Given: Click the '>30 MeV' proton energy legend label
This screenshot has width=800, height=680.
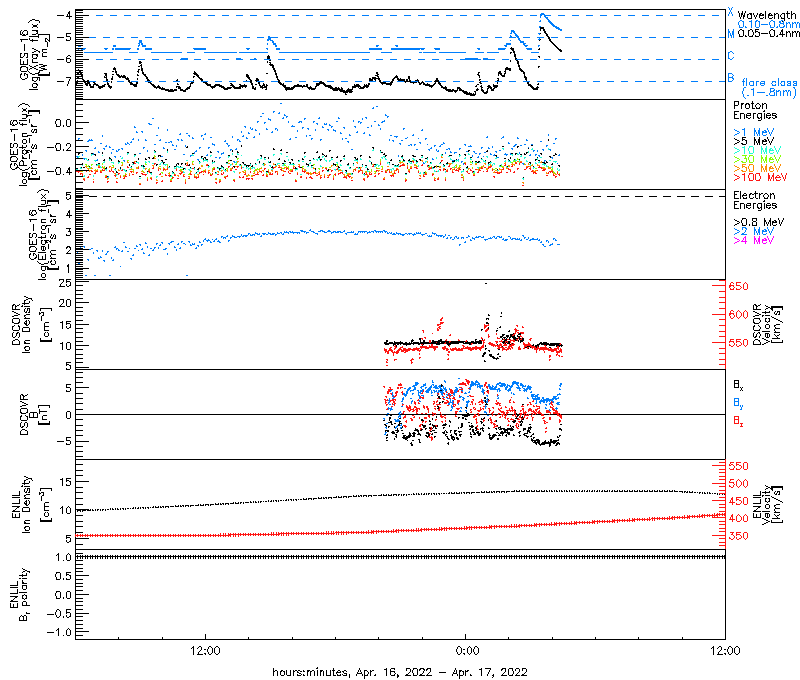Looking at the screenshot, I should (757, 159).
